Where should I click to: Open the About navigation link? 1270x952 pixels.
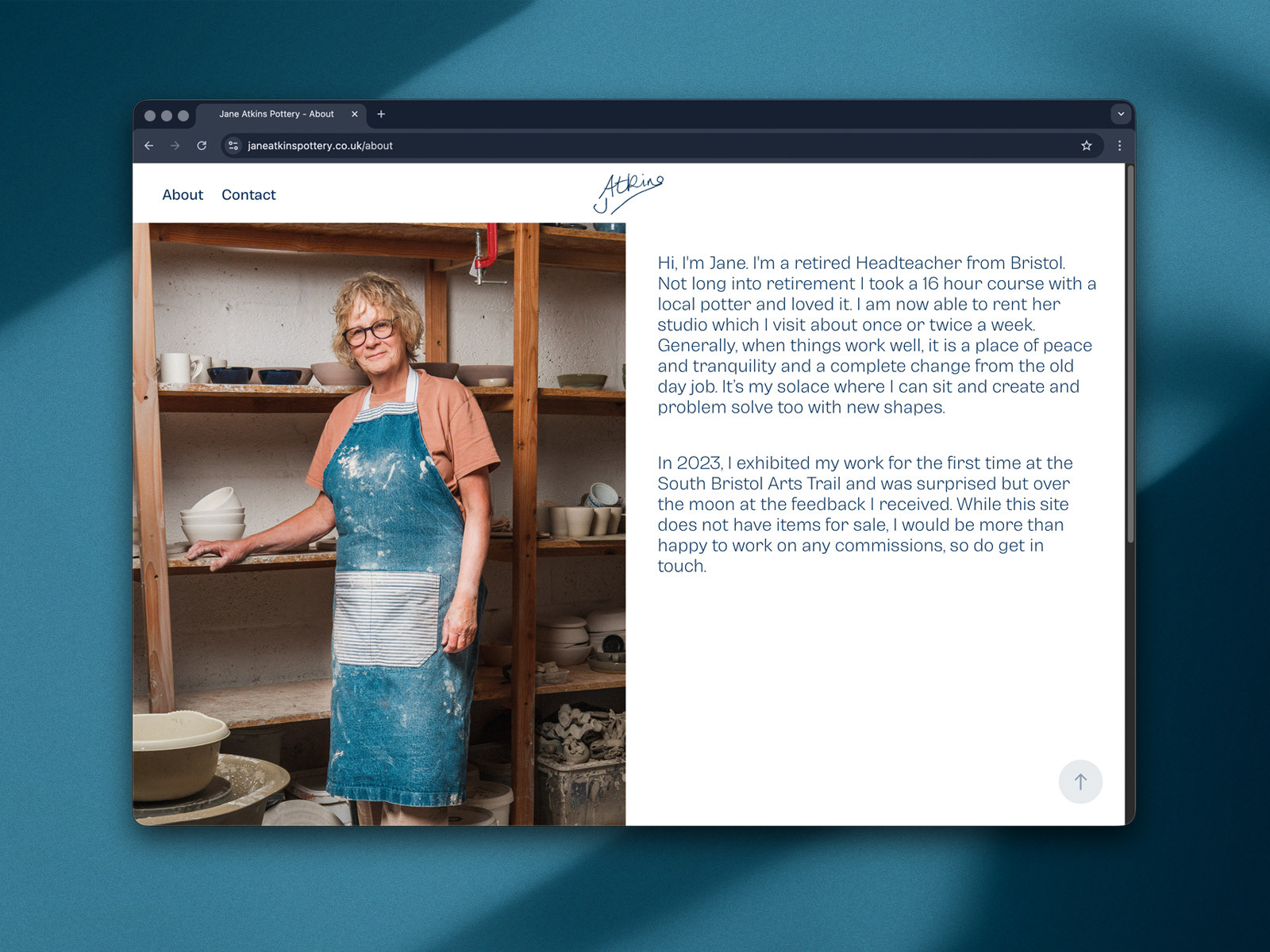pyautogui.click(x=183, y=195)
